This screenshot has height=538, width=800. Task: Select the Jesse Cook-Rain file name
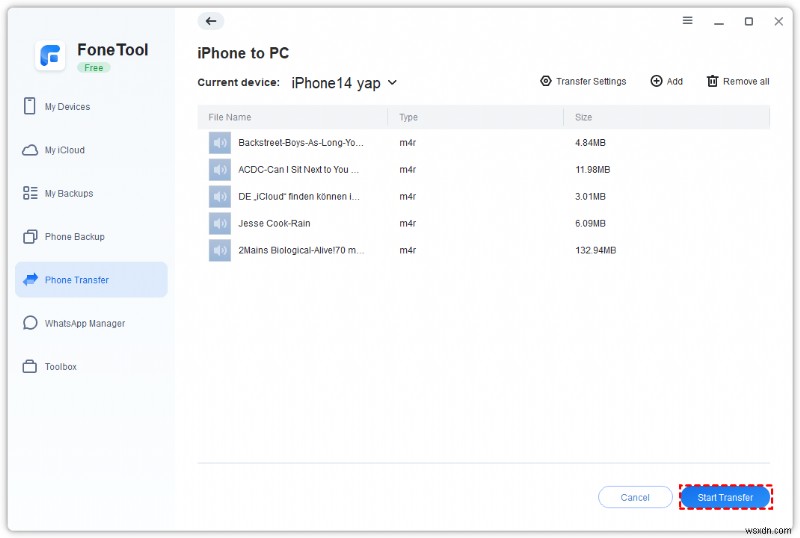click(274, 224)
